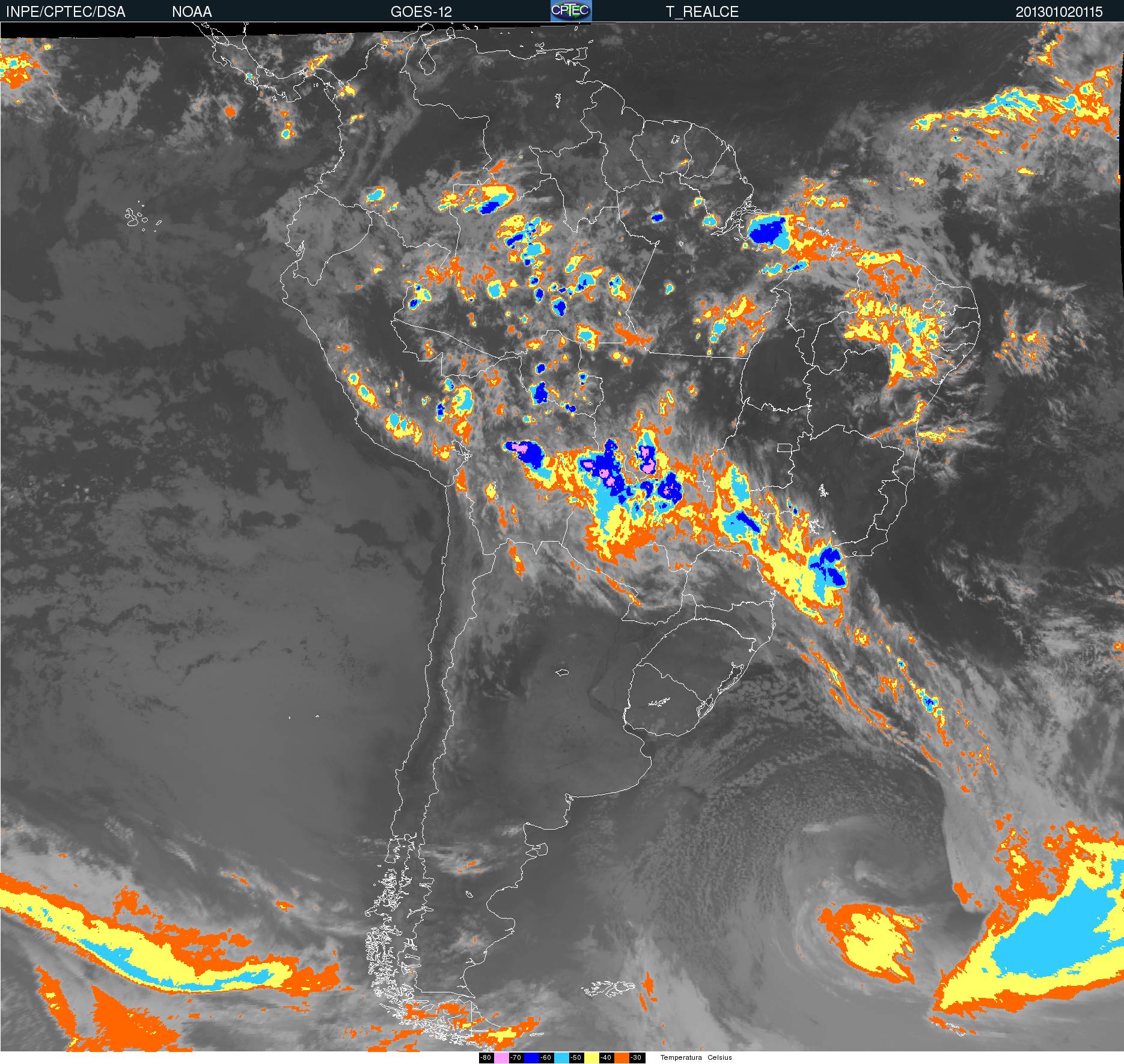The image size is (1124, 1064).
Task: Click the T_REALCE product label
Action: (x=702, y=11)
